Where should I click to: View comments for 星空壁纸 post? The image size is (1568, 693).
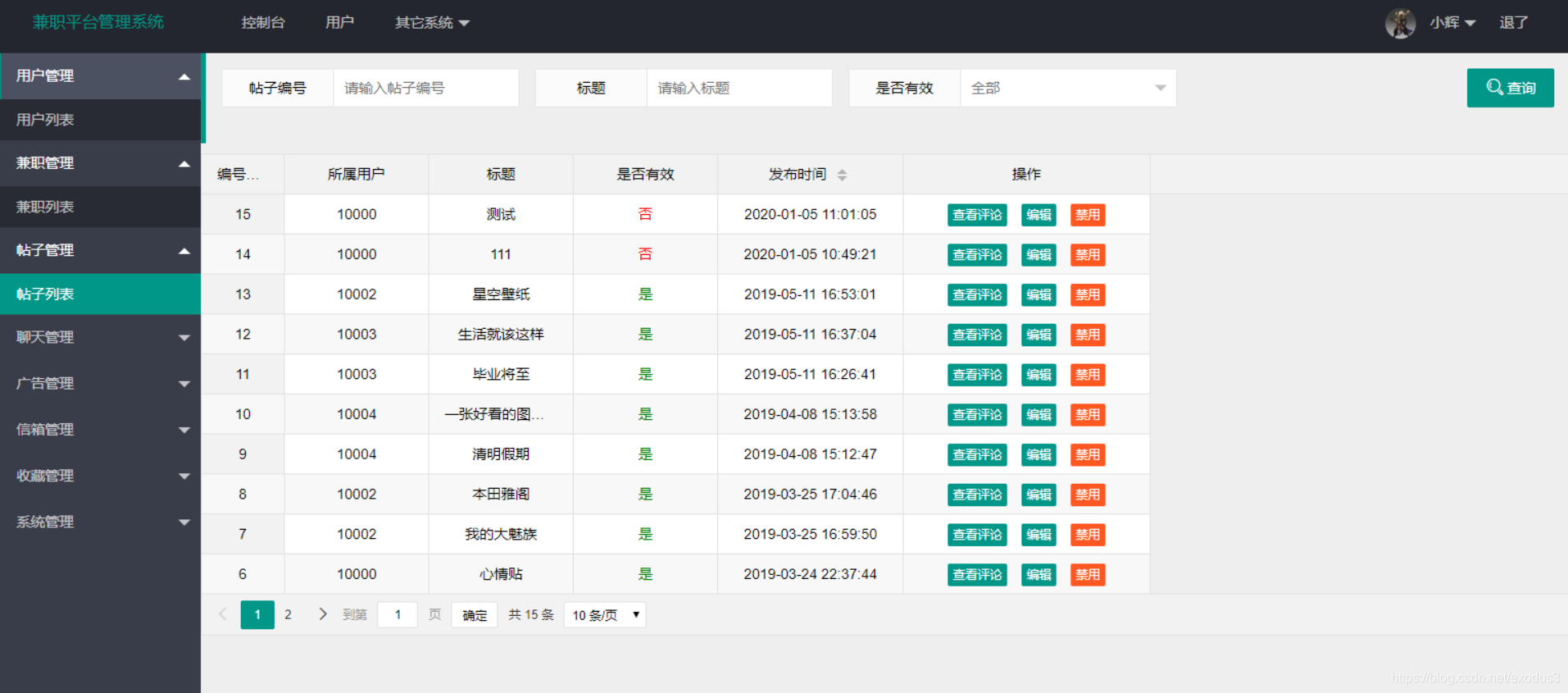[977, 294]
